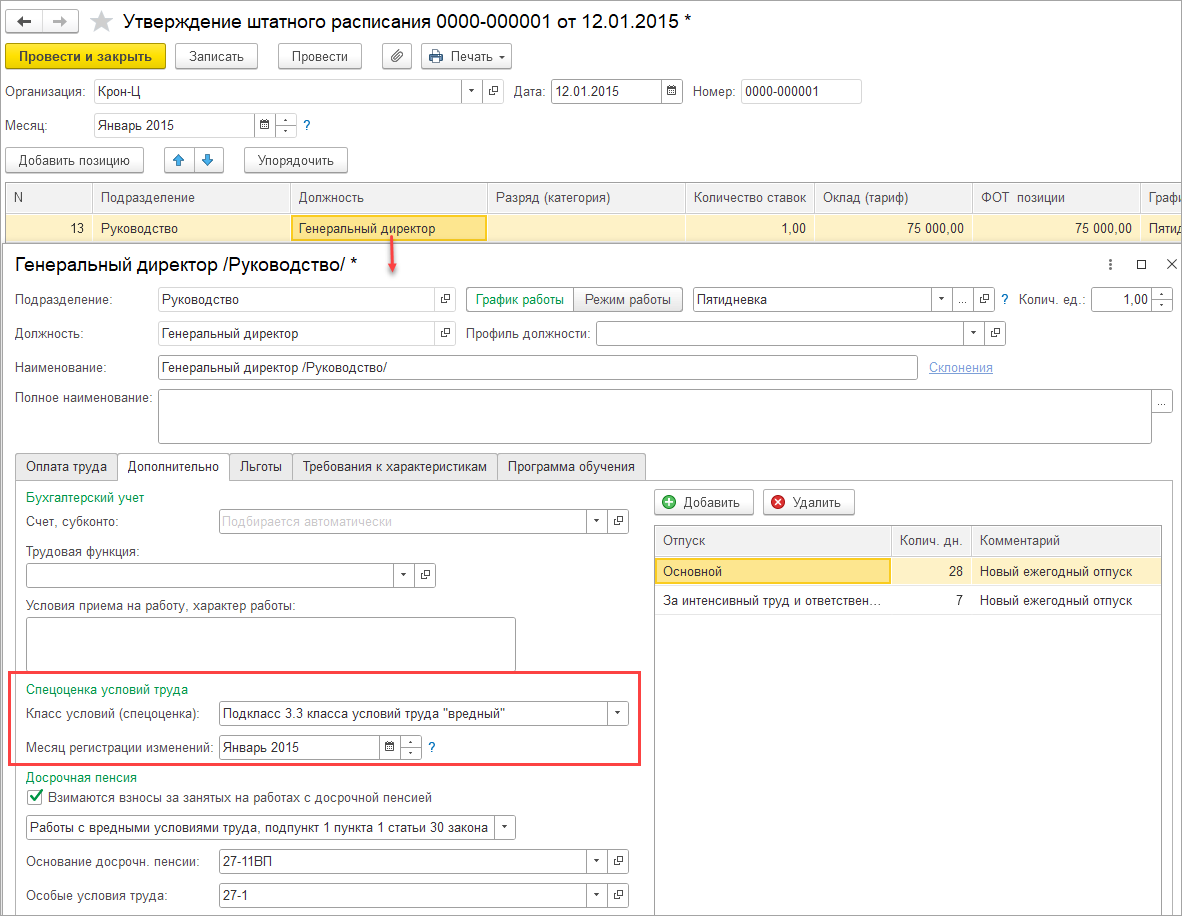Image resolution: width=1182 pixels, height=916 pixels.
Task: Open calendar for Месяц регистрации изменений
Action: [x=389, y=747]
